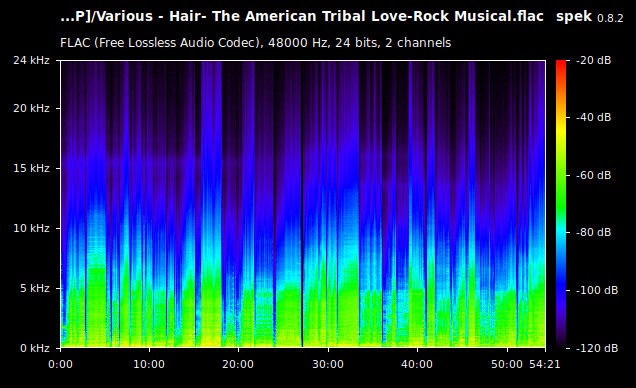Click the FLAC codec info line

click(x=256, y=43)
